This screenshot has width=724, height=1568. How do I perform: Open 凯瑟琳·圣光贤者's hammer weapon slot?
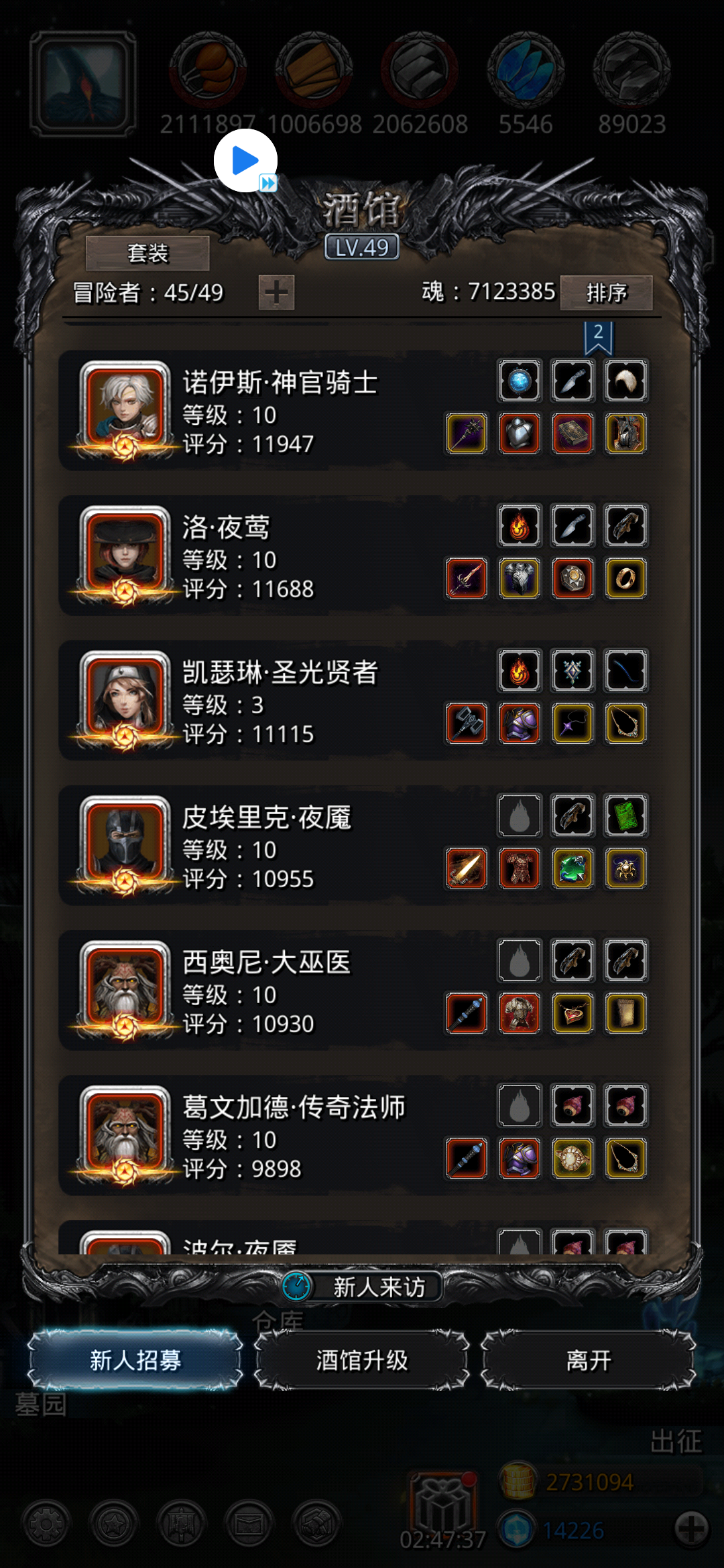pos(467,723)
